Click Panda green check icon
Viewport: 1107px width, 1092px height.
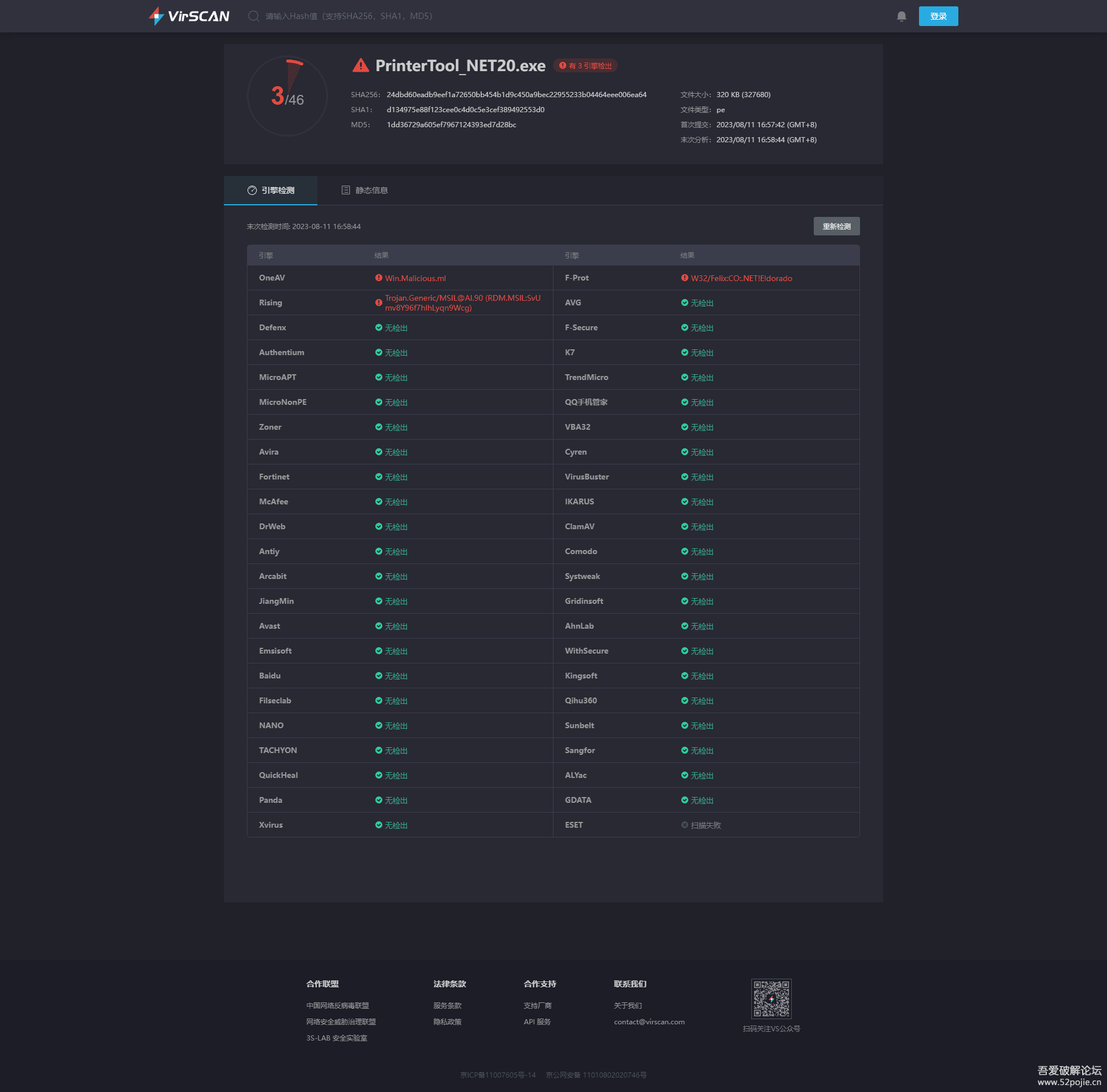pyautogui.click(x=379, y=800)
